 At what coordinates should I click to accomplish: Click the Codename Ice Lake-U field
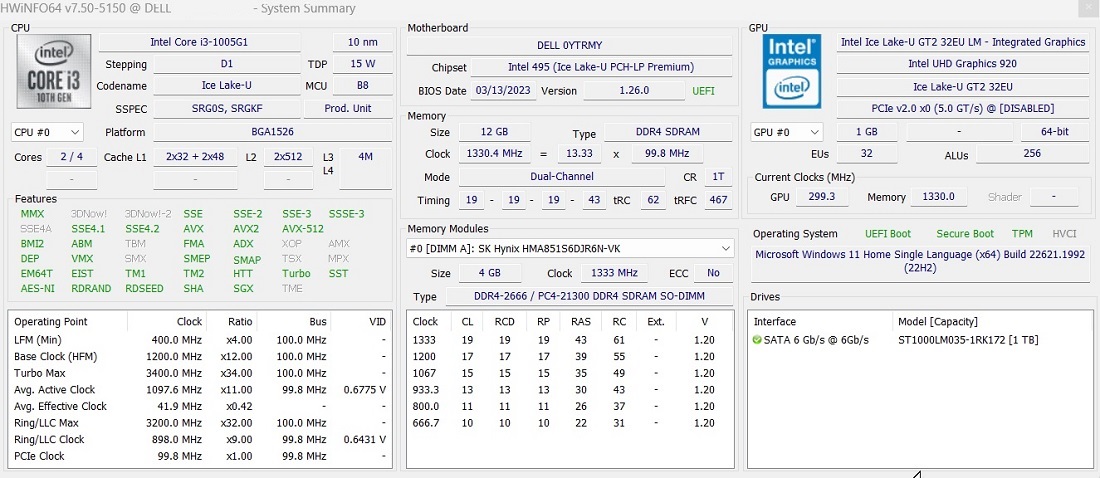[x=227, y=86]
